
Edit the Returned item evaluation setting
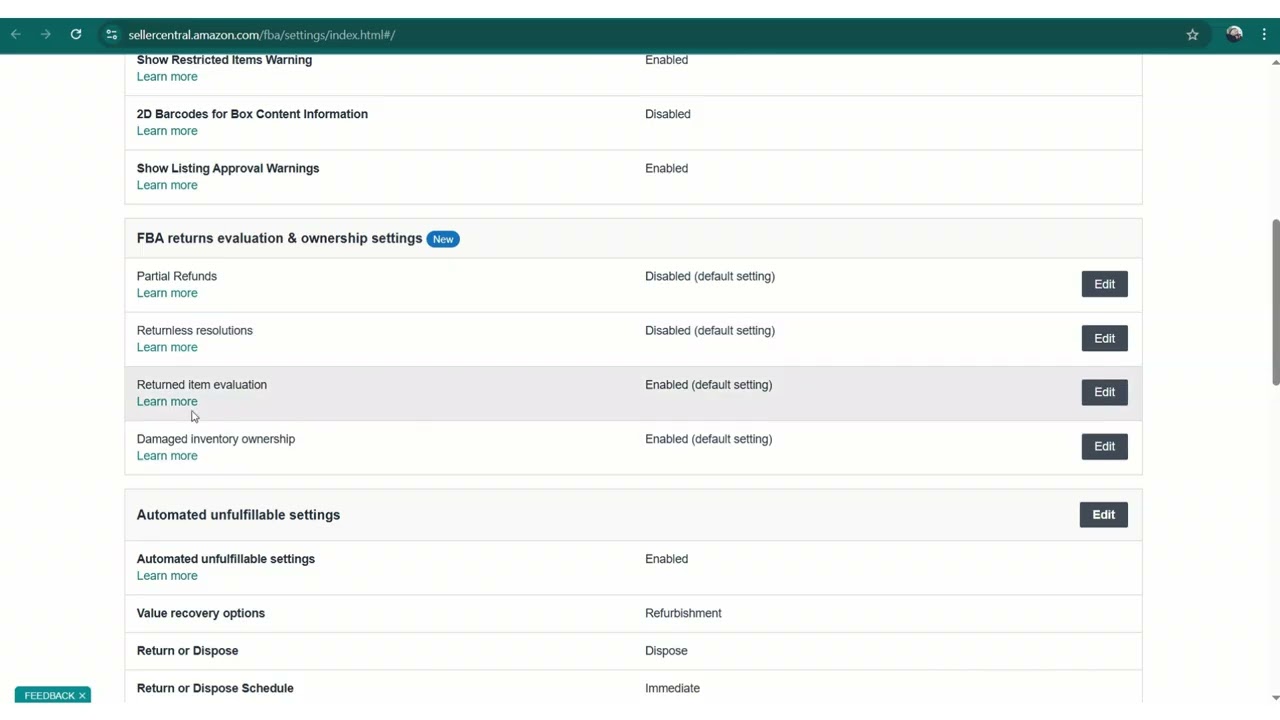[x=1104, y=392]
